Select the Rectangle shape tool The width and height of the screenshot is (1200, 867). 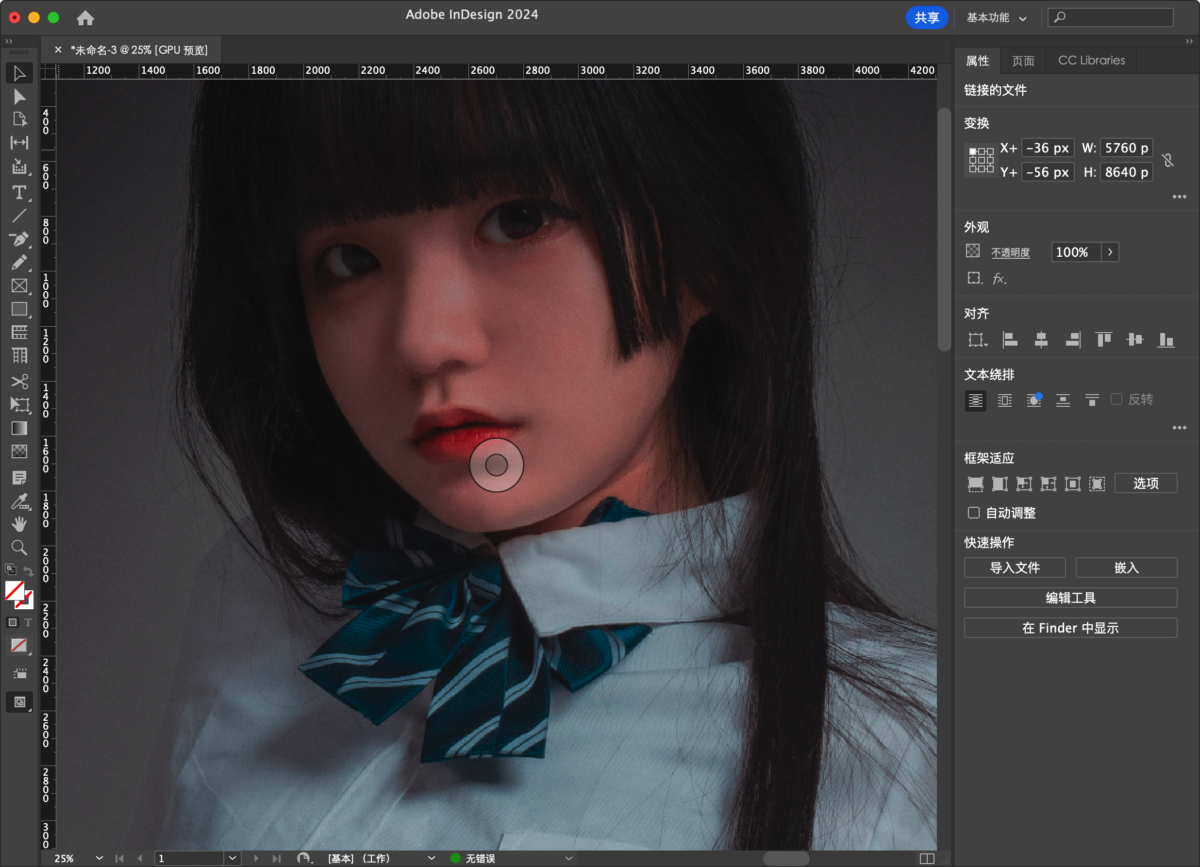pyautogui.click(x=19, y=309)
